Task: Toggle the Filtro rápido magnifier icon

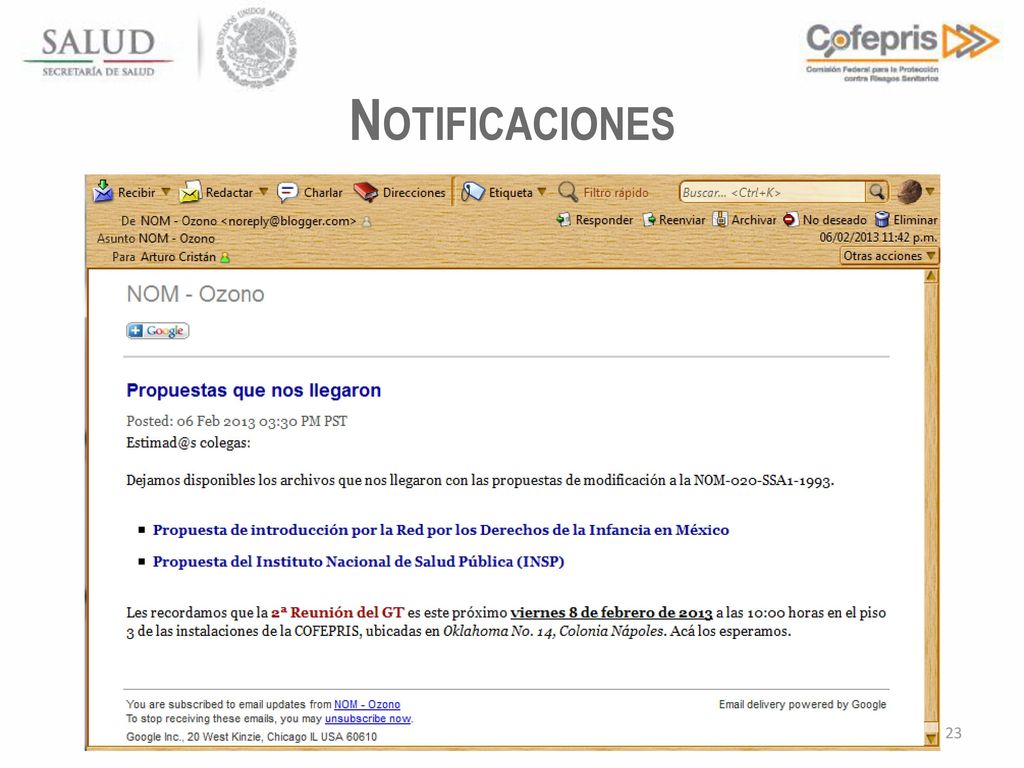Action: click(568, 192)
